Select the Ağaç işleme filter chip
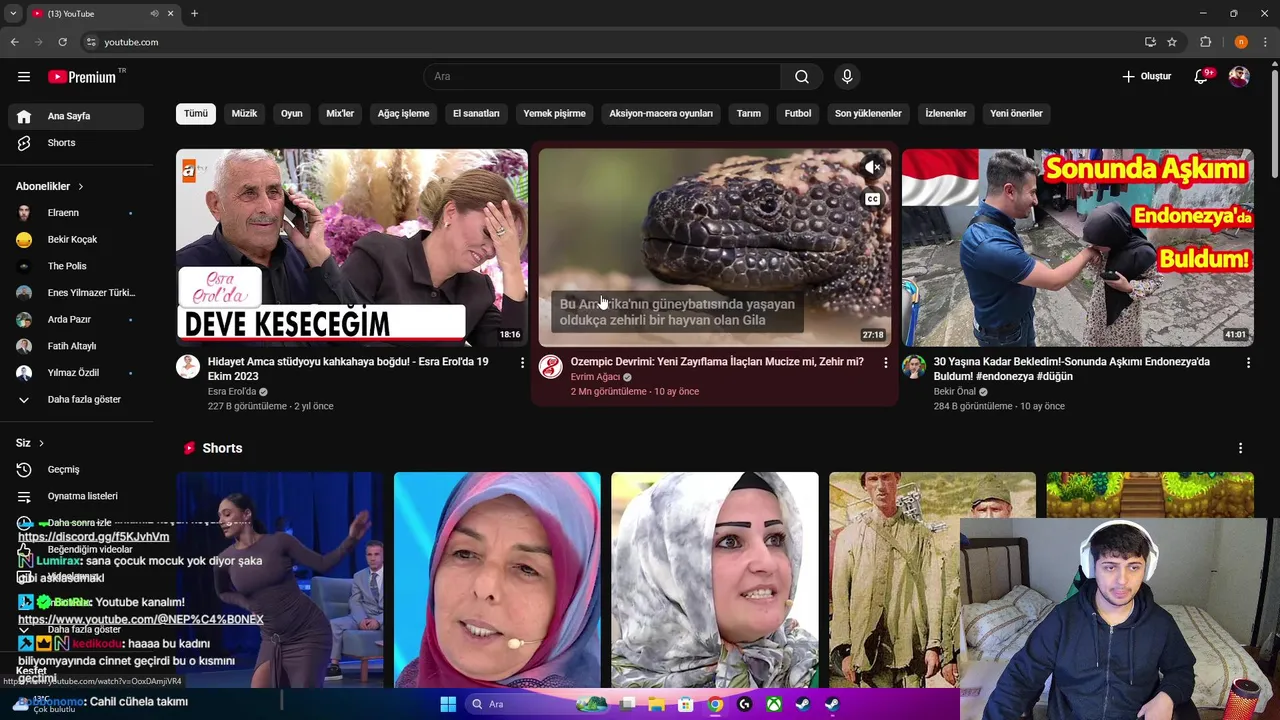This screenshot has width=1280, height=720. (403, 113)
